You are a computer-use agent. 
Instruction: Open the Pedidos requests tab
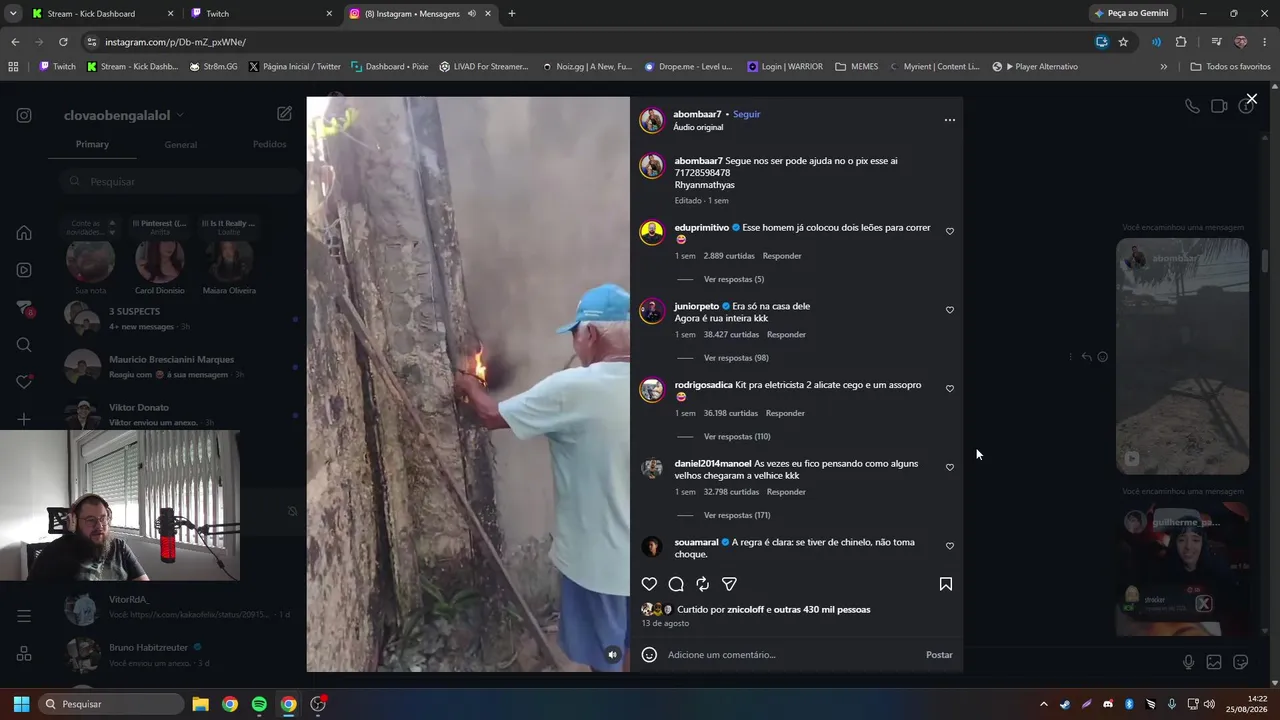[x=269, y=145]
